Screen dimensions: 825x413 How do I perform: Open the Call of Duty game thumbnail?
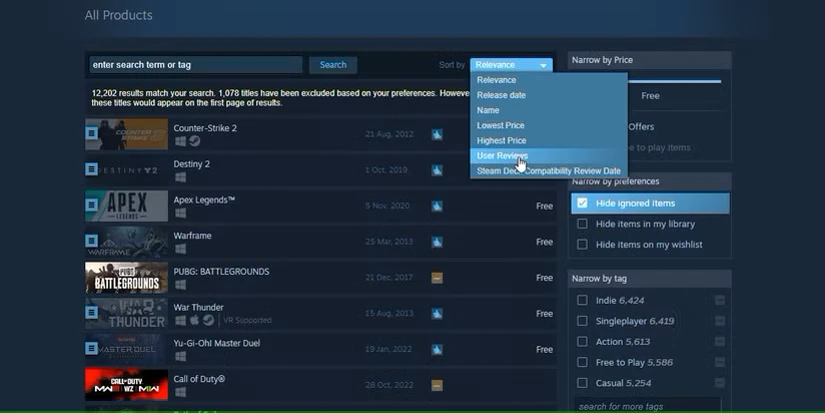point(126,385)
